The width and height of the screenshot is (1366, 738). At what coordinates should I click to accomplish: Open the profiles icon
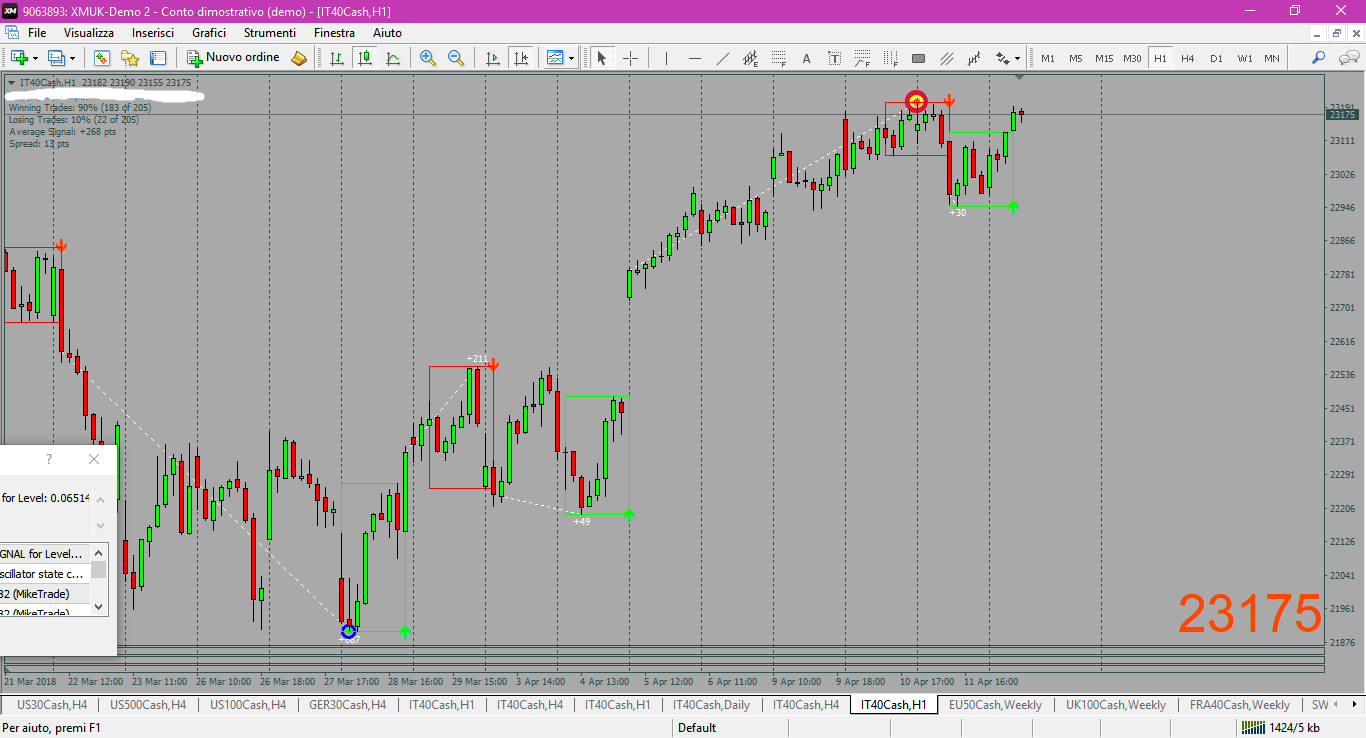pos(57,58)
